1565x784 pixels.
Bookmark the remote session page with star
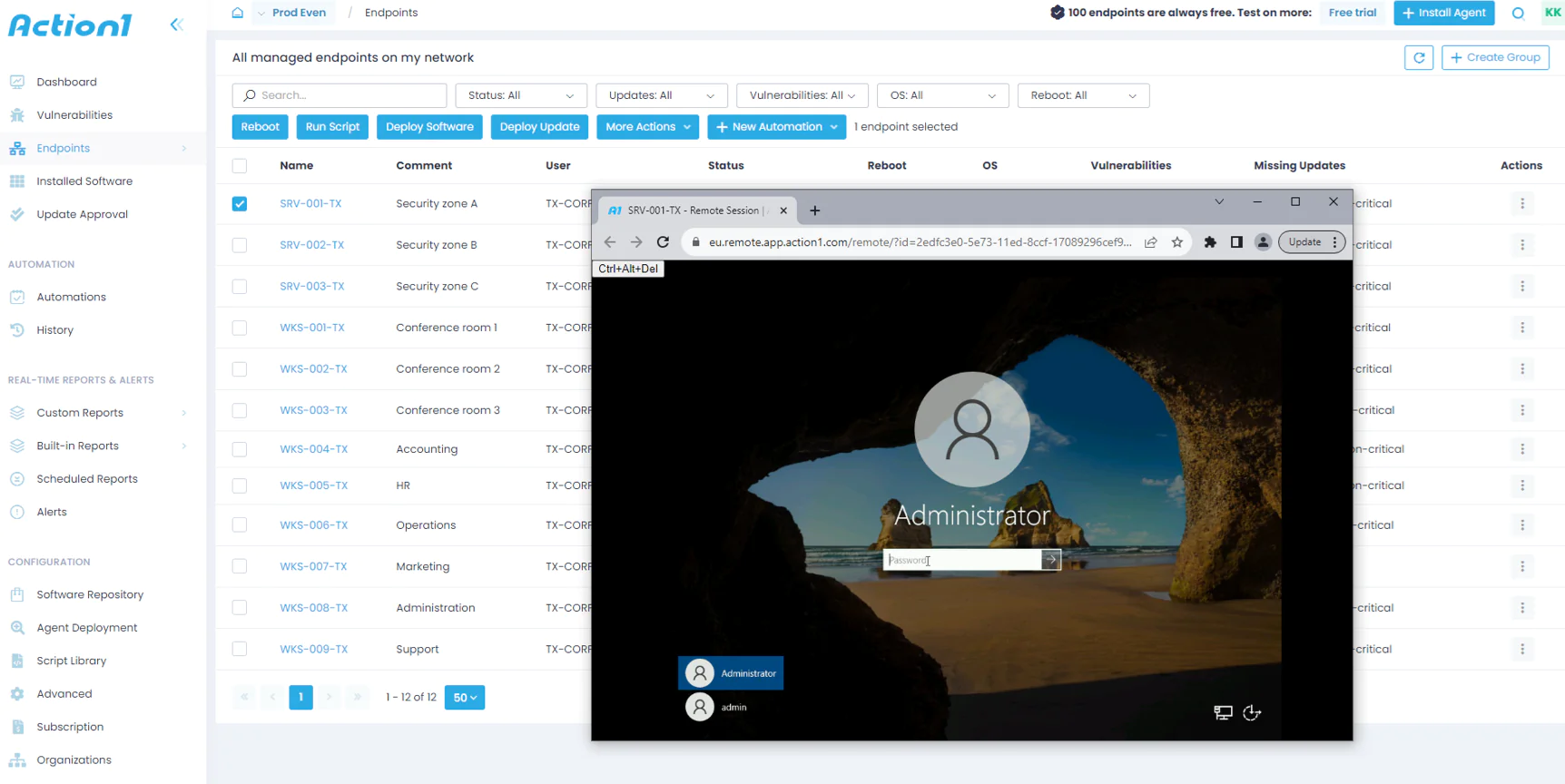[1177, 242]
